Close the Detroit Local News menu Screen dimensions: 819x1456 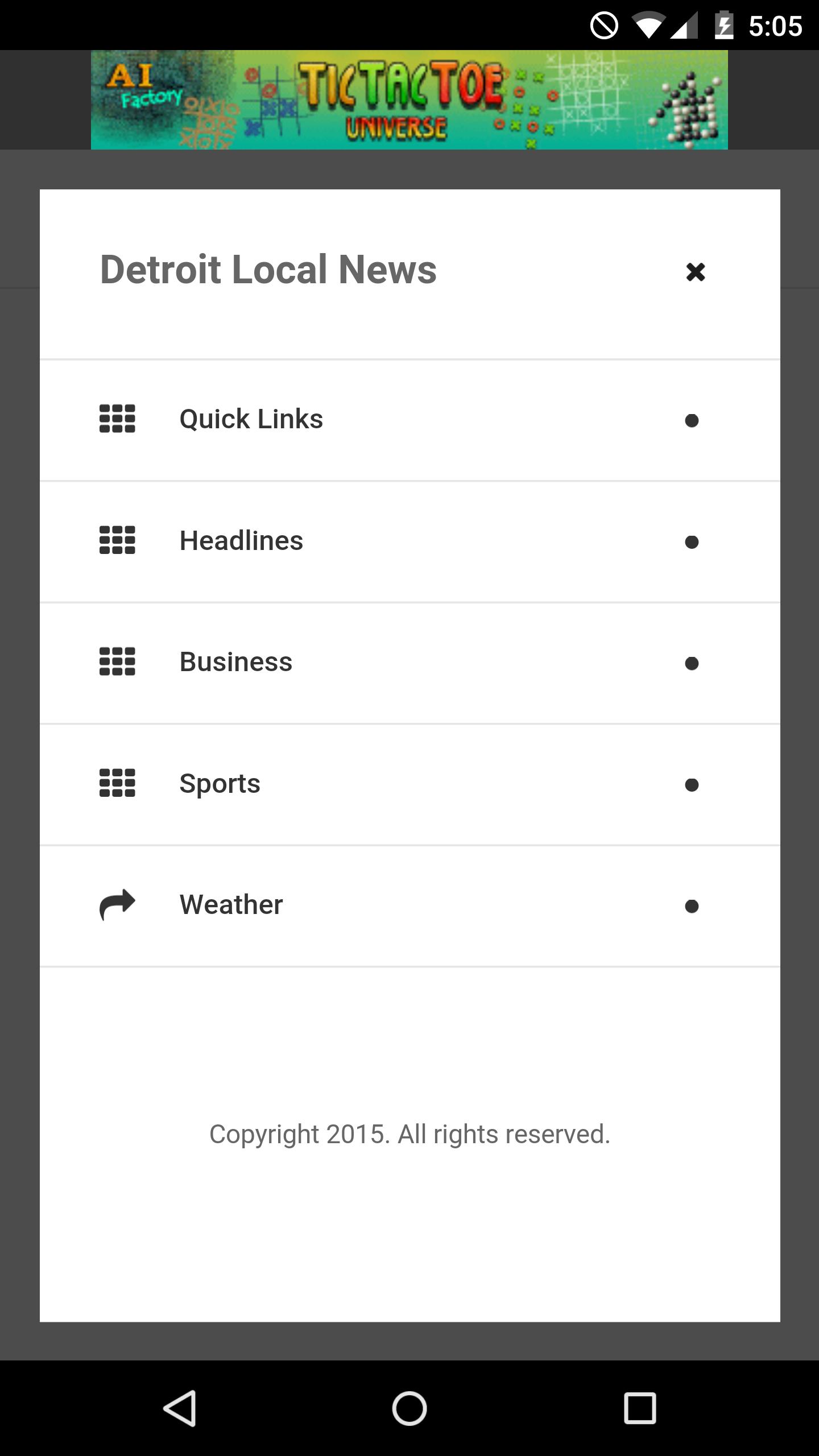coord(695,272)
